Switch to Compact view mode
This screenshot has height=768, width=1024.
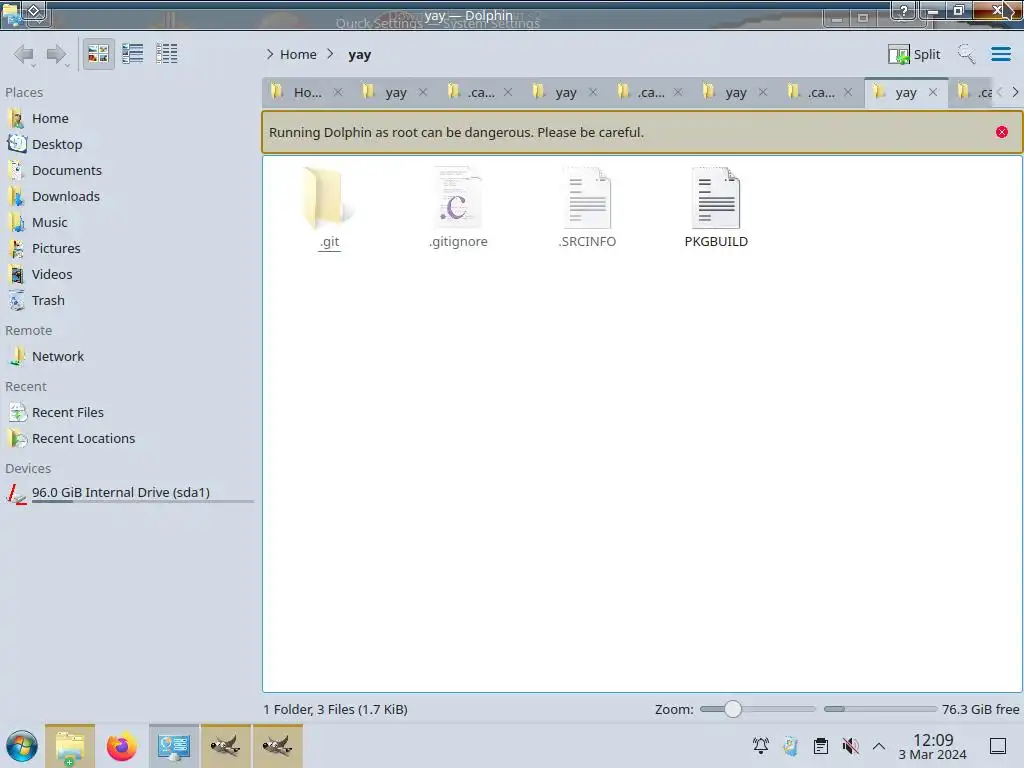pyautogui.click(x=133, y=54)
